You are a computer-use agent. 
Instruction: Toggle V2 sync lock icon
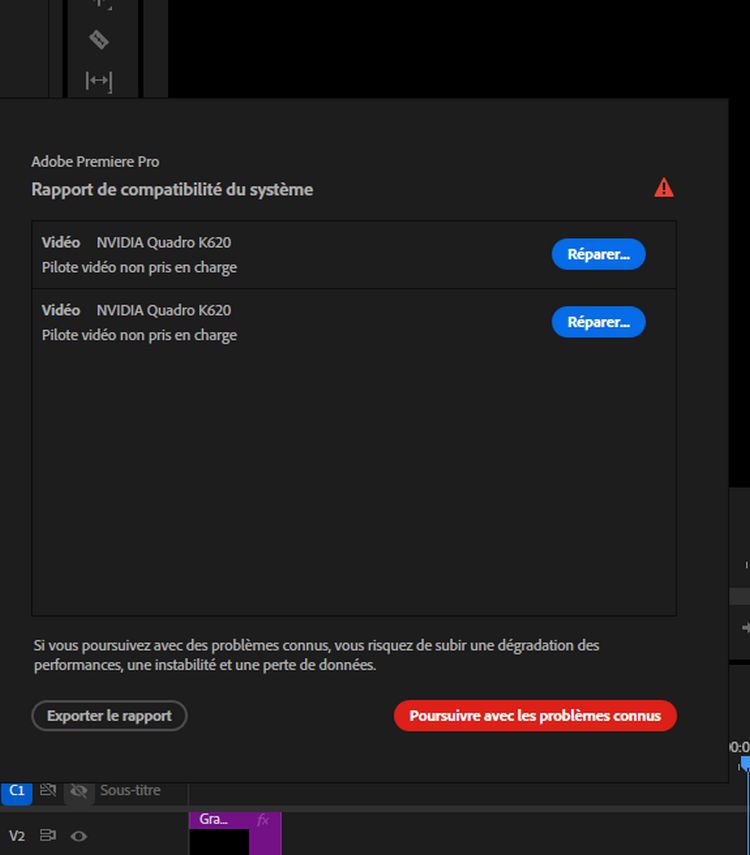coord(48,835)
